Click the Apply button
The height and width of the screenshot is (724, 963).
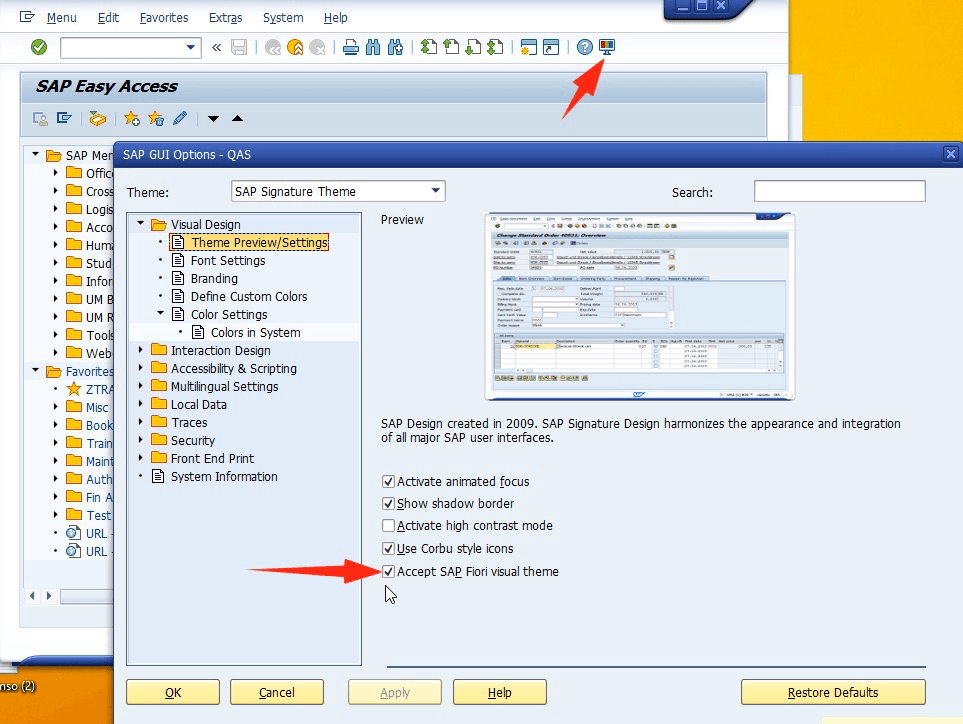point(395,692)
